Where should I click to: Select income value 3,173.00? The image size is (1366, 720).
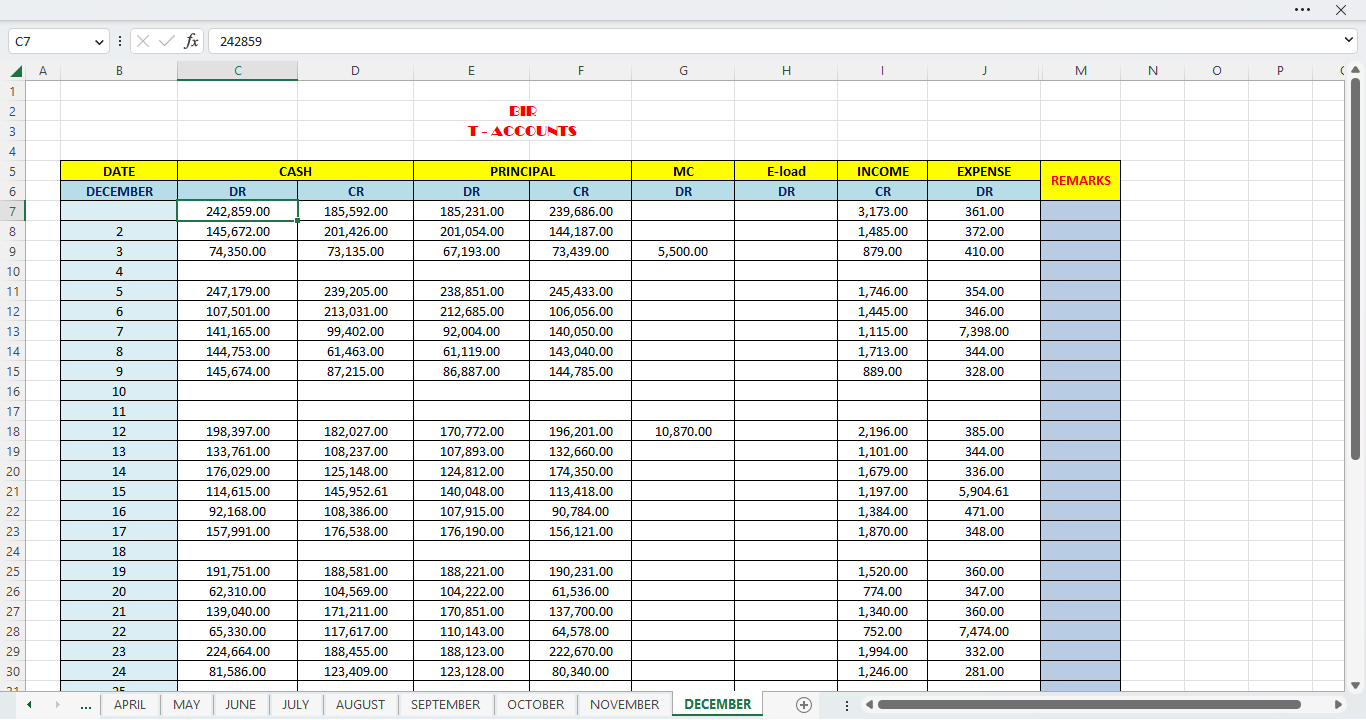coord(883,211)
